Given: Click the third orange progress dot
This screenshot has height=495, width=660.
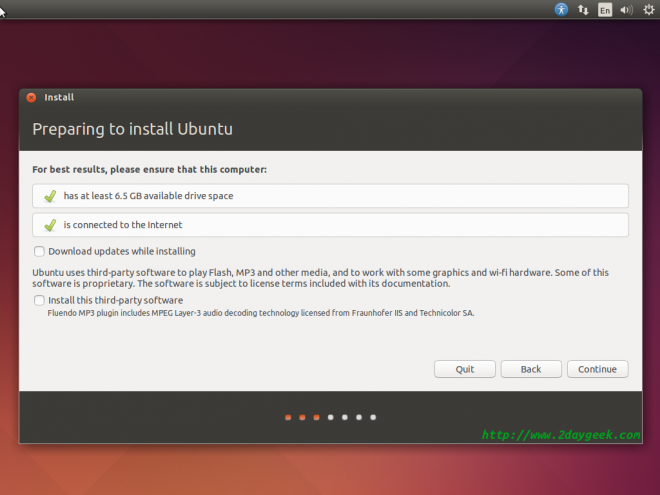Looking at the screenshot, I should pos(316,416).
